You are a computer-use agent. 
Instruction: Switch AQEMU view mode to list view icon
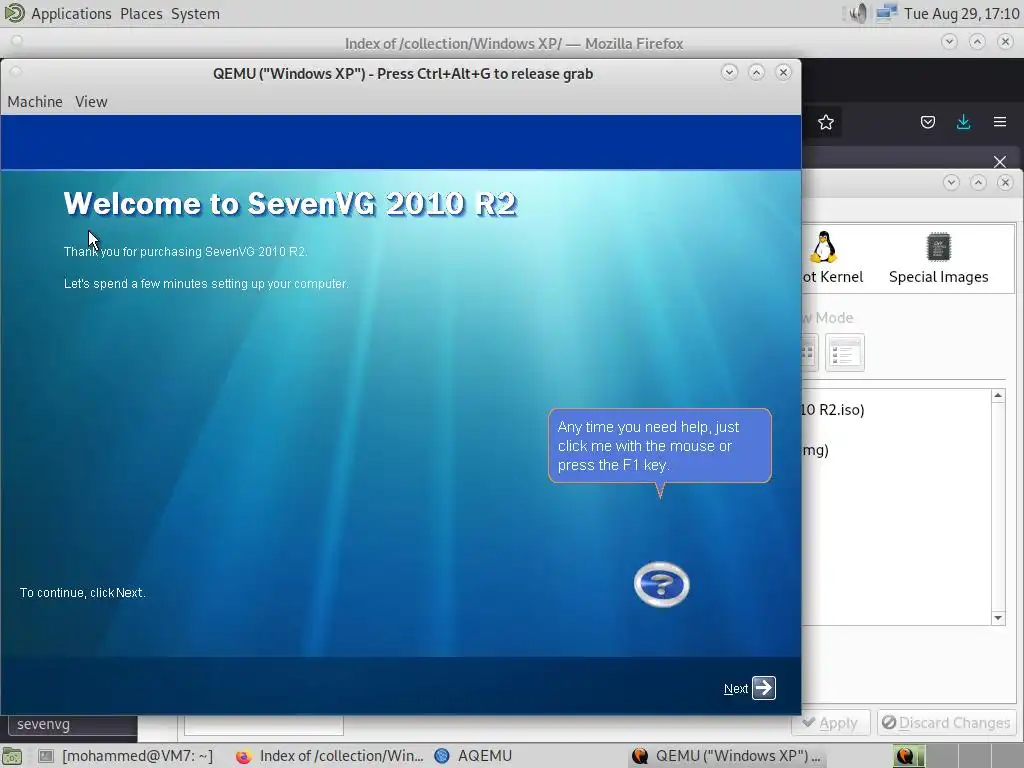point(844,353)
